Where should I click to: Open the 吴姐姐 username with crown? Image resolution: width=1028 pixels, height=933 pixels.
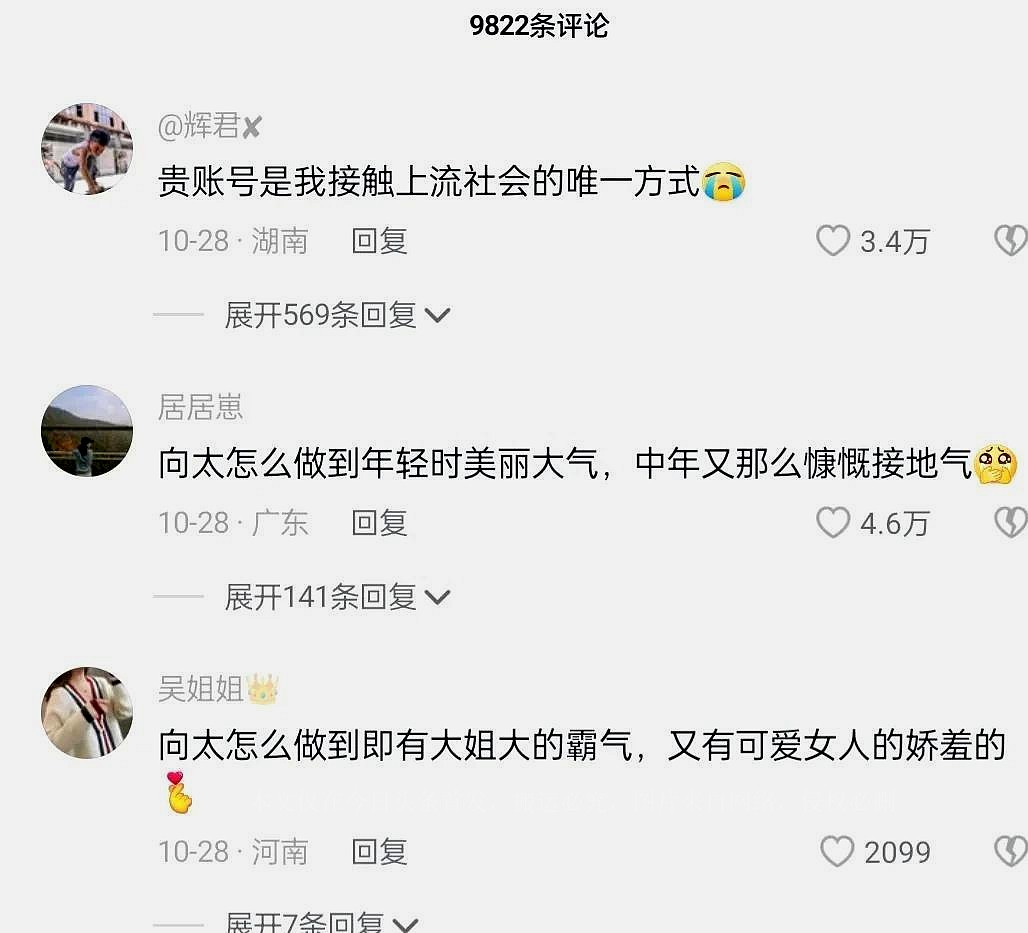click(x=219, y=689)
